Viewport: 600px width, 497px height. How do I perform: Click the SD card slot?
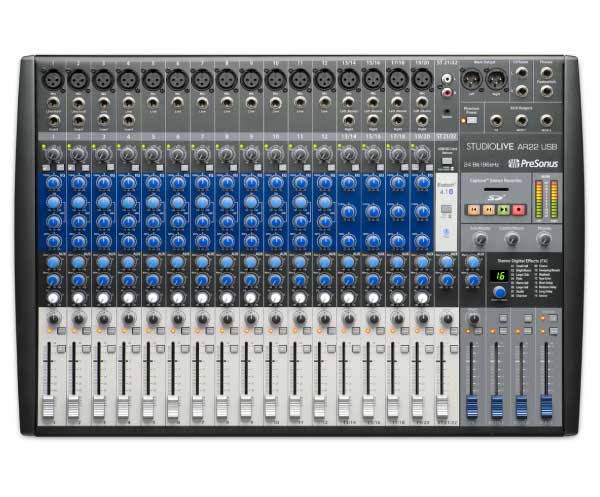tap(496, 189)
